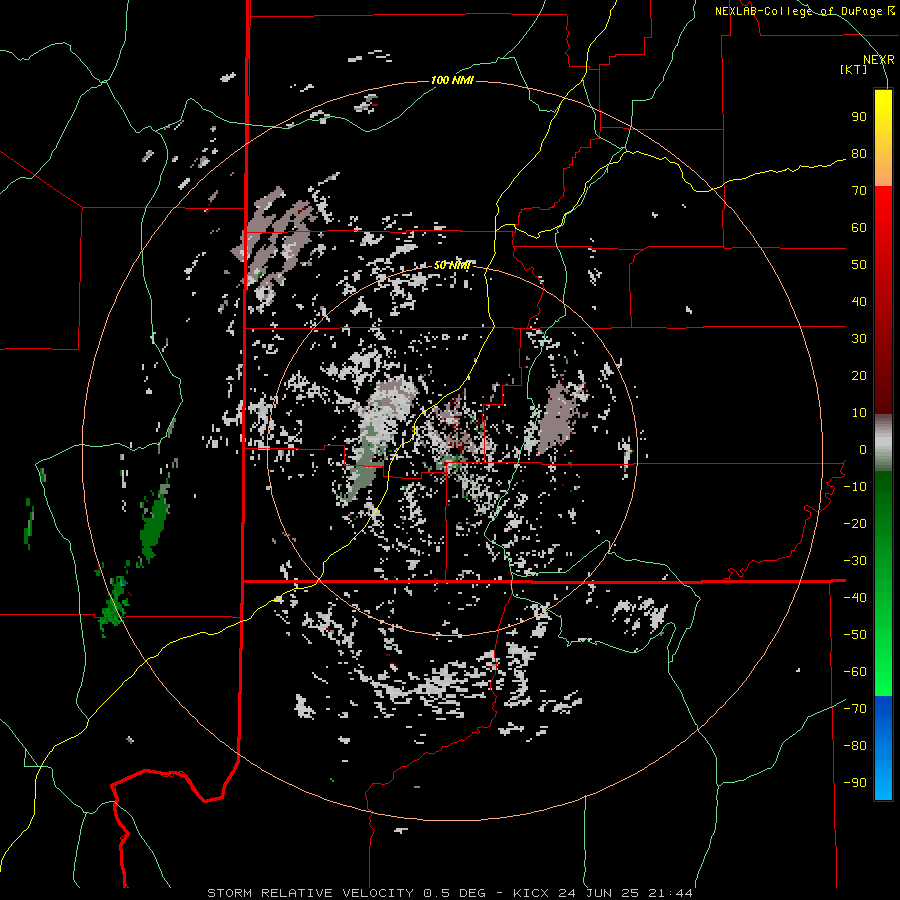Screen dimensions: 900x900
Task: Click the 40 value on velocity scale
Action: (859, 301)
